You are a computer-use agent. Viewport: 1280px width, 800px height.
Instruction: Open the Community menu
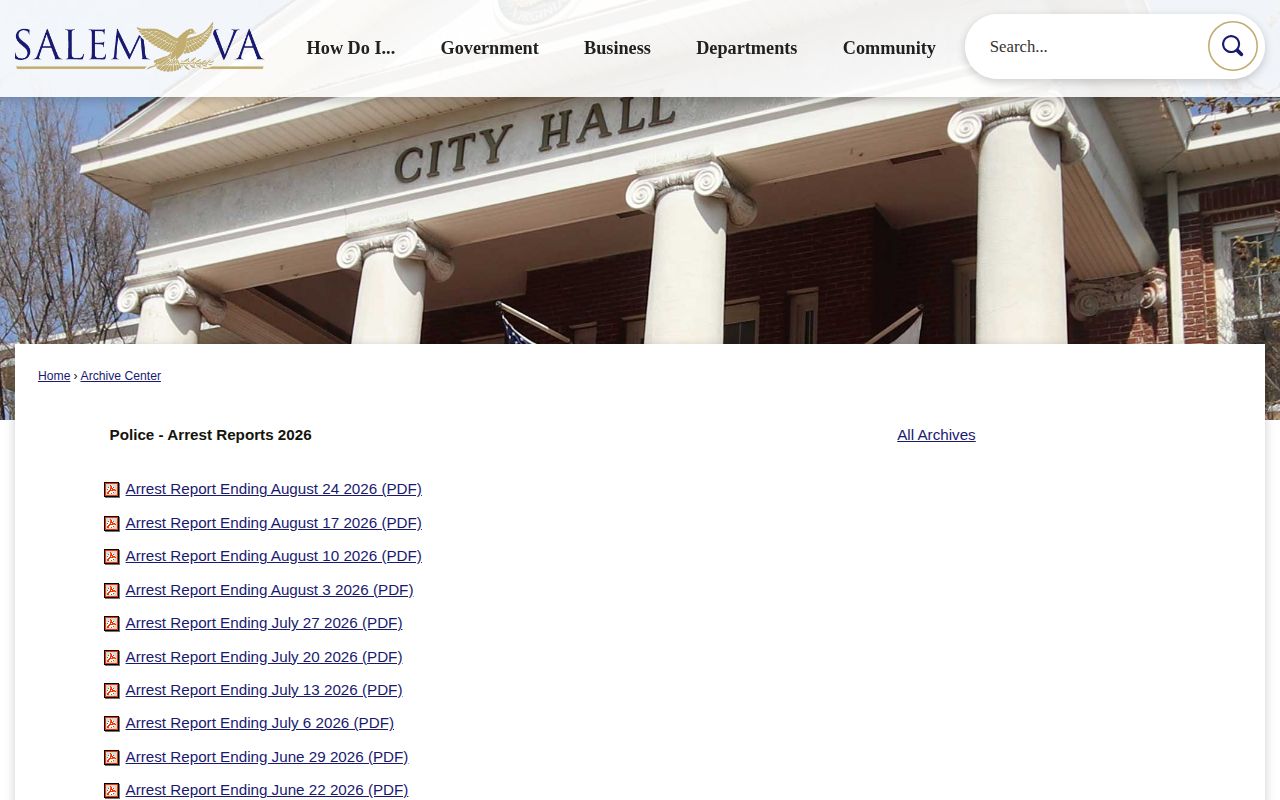pyautogui.click(x=889, y=48)
